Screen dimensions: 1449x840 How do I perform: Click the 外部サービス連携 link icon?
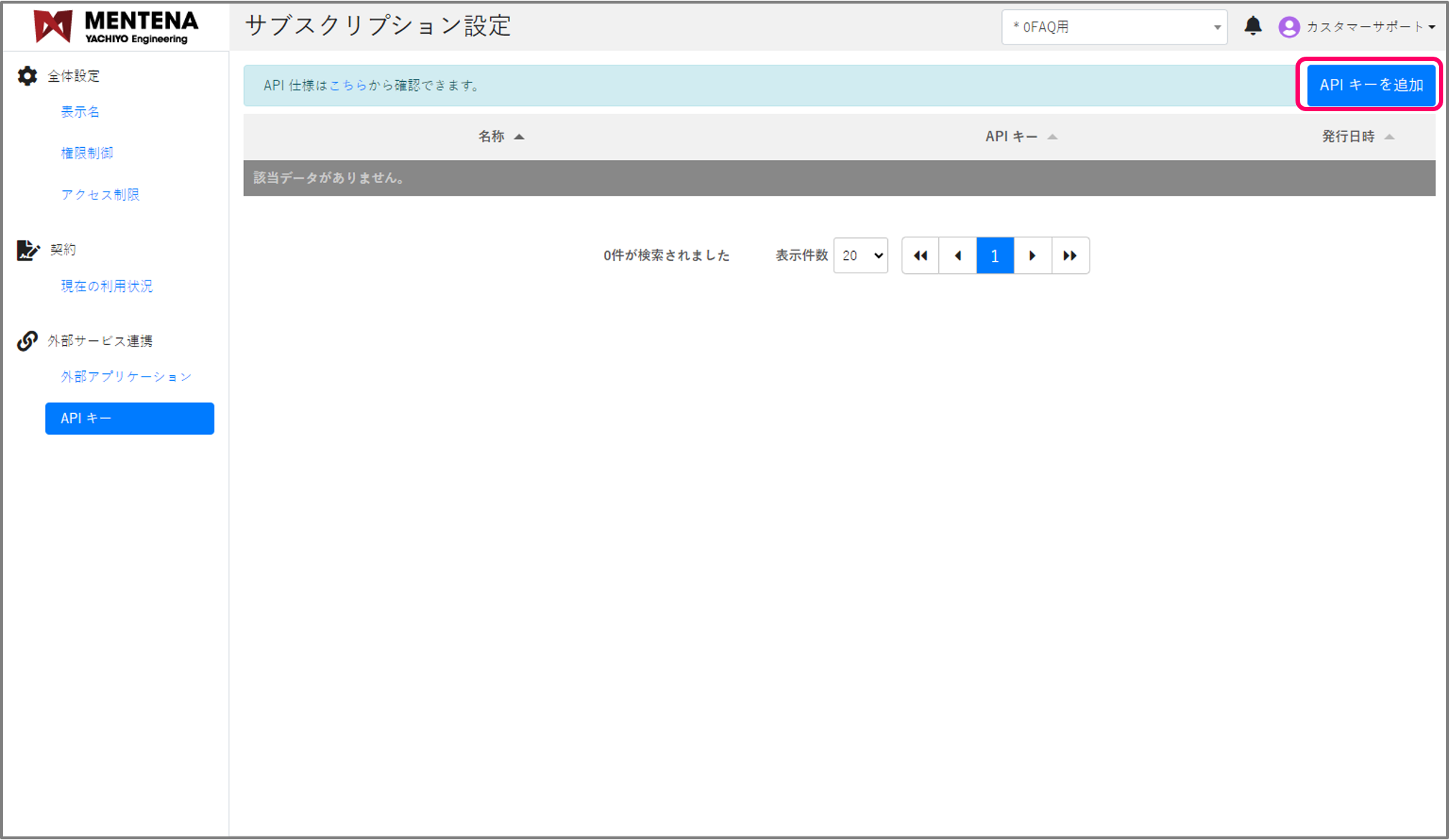27,341
